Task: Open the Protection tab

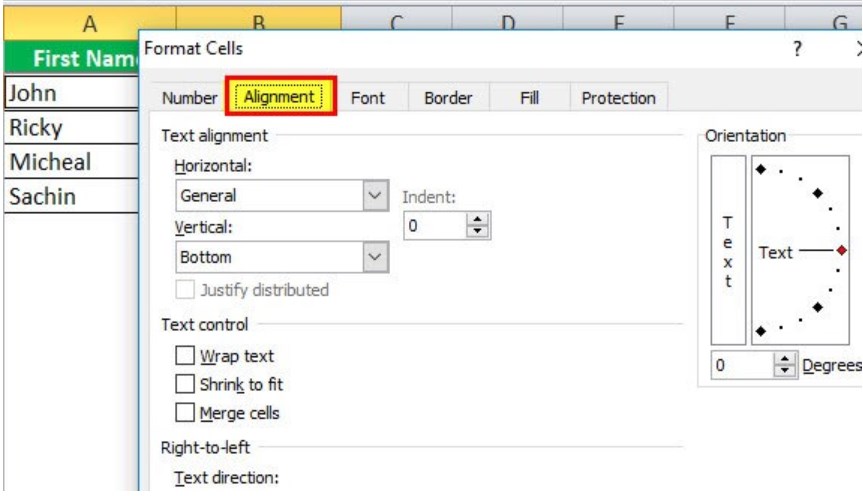Action: [x=619, y=98]
